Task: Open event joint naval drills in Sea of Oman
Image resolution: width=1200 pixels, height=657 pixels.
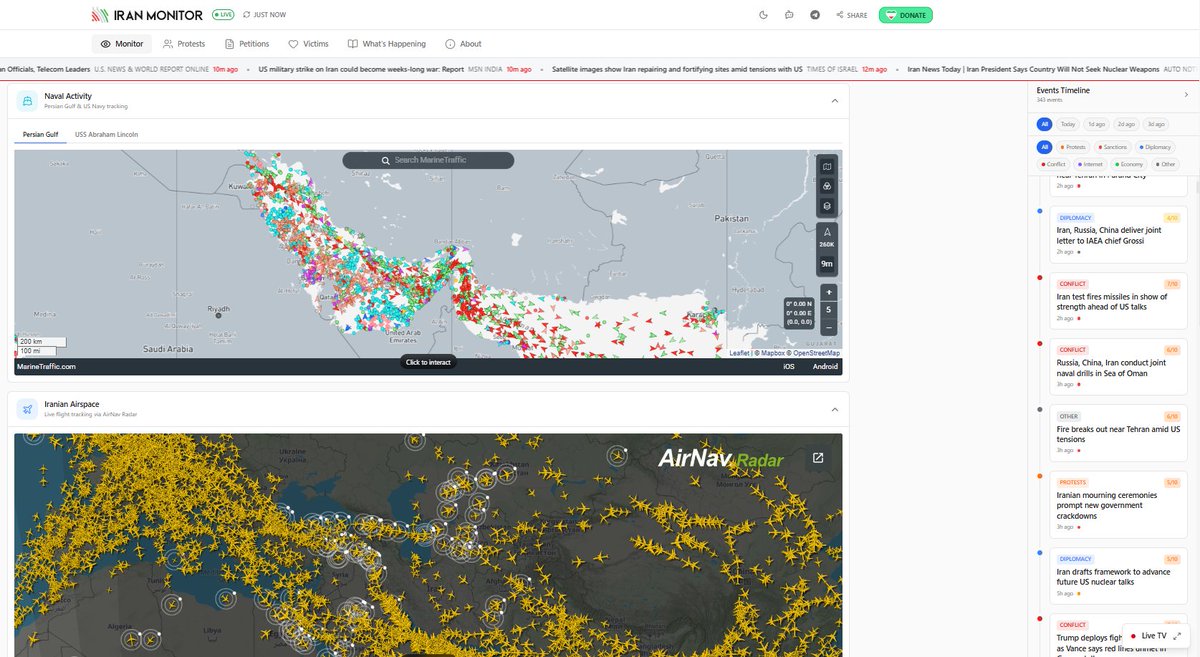Action: pos(1119,367)
